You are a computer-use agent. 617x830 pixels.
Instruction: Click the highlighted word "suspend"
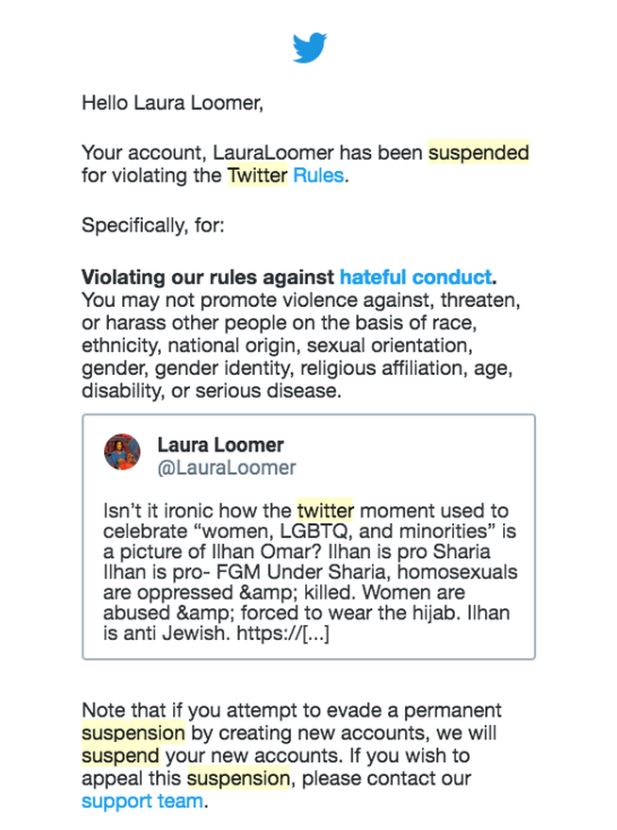[120, 756]
